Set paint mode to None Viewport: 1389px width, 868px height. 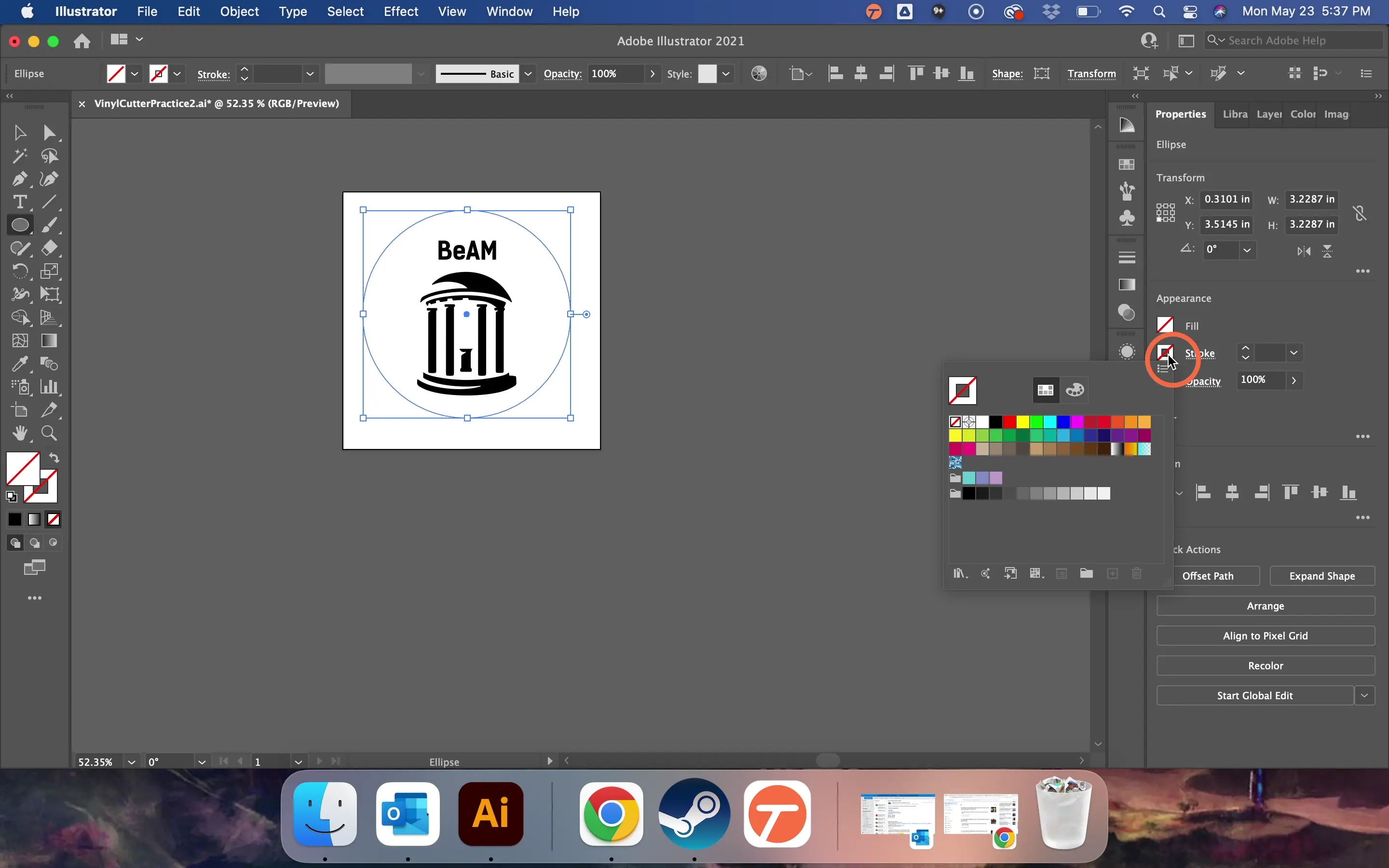coord(54,519)
